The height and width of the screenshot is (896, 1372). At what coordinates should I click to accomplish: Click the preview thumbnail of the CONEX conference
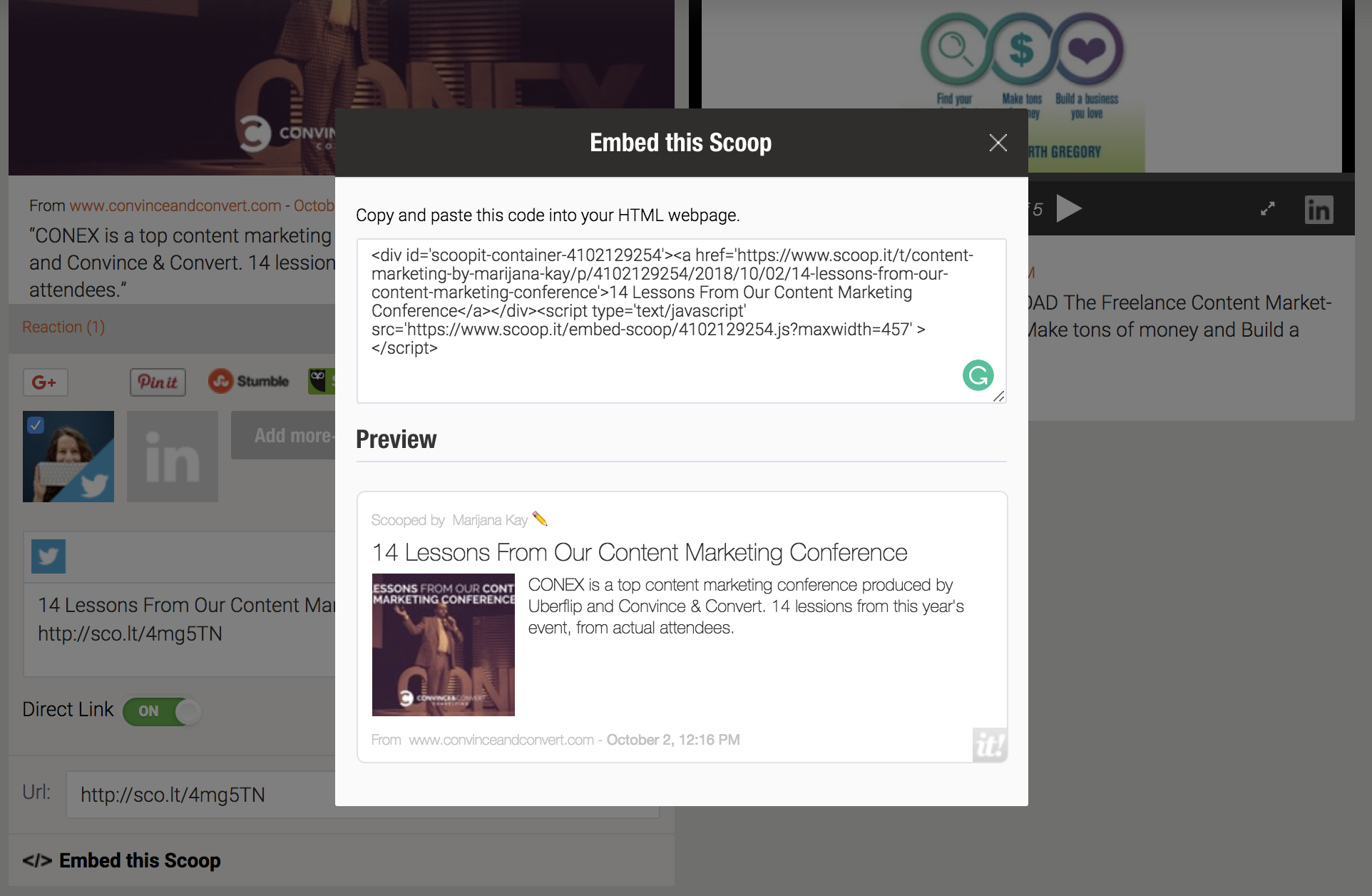click(x=444, y=645)
